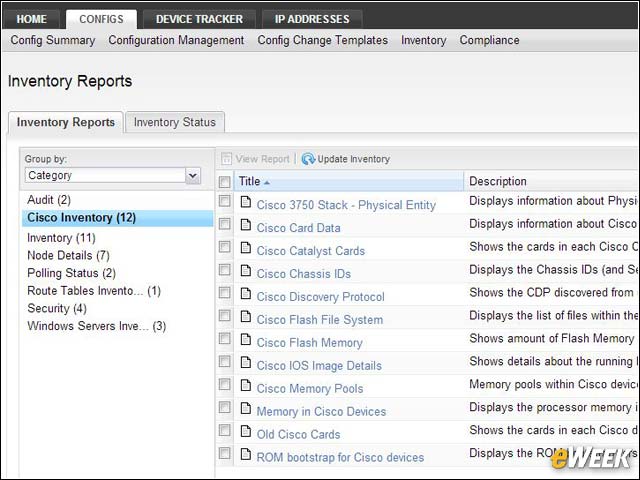Open ROM bootstrap for Cisco devices report
The image size is (640, 480).
coord(340,457)
